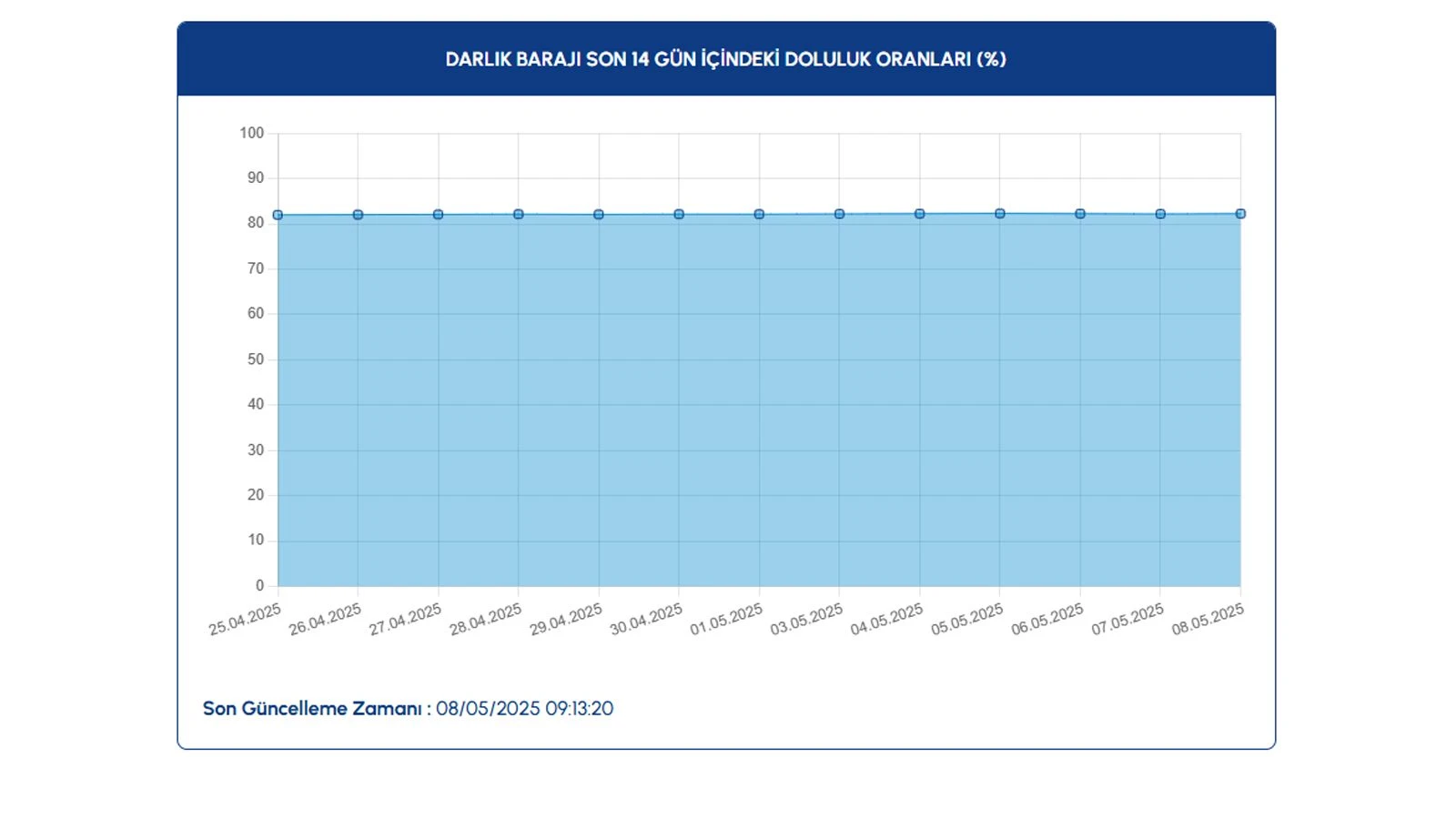1456x819 pixels.
Task: Click the data point for 28.04.2025
Action: tap(519, 215)
